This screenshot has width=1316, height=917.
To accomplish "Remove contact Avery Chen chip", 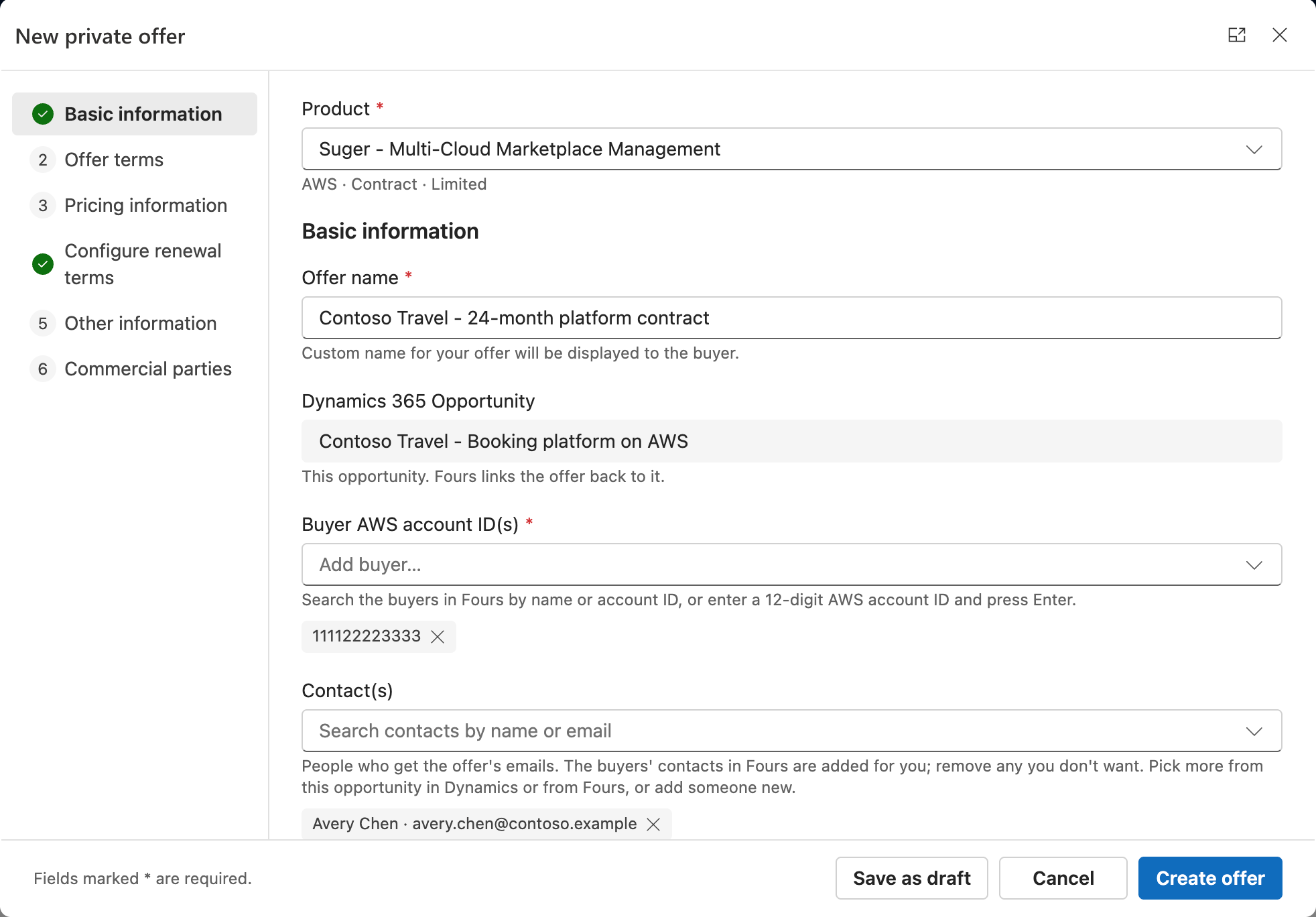I will [653, 824].
